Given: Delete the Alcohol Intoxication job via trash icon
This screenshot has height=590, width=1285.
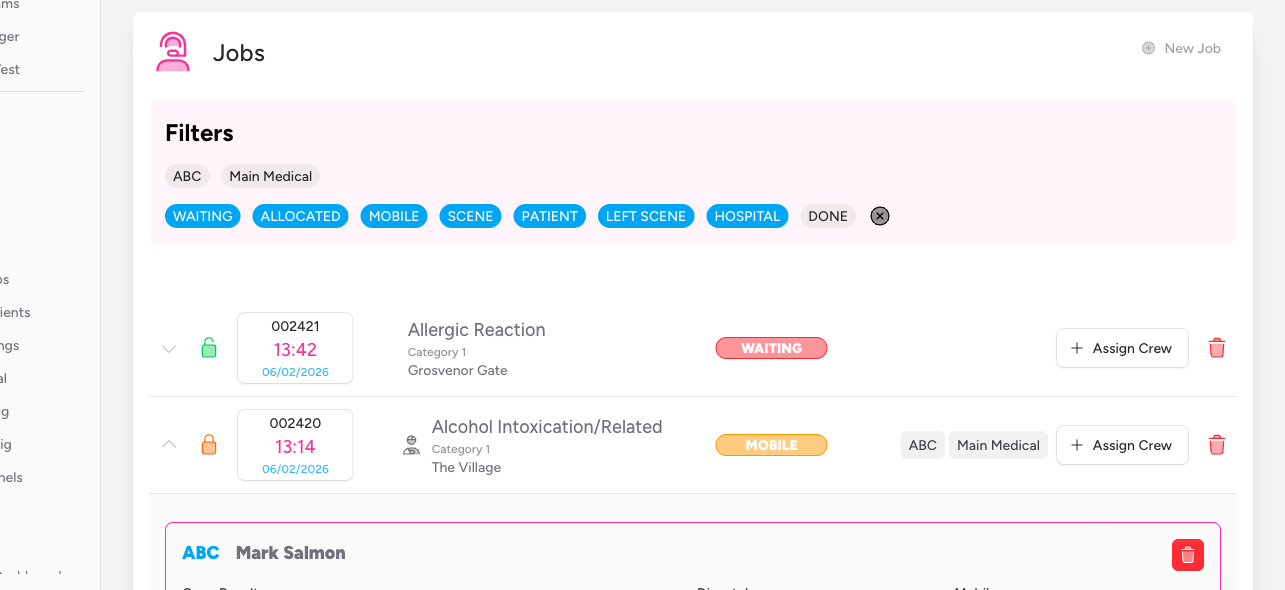Looking at the screenshot, I should [1217, 445].
